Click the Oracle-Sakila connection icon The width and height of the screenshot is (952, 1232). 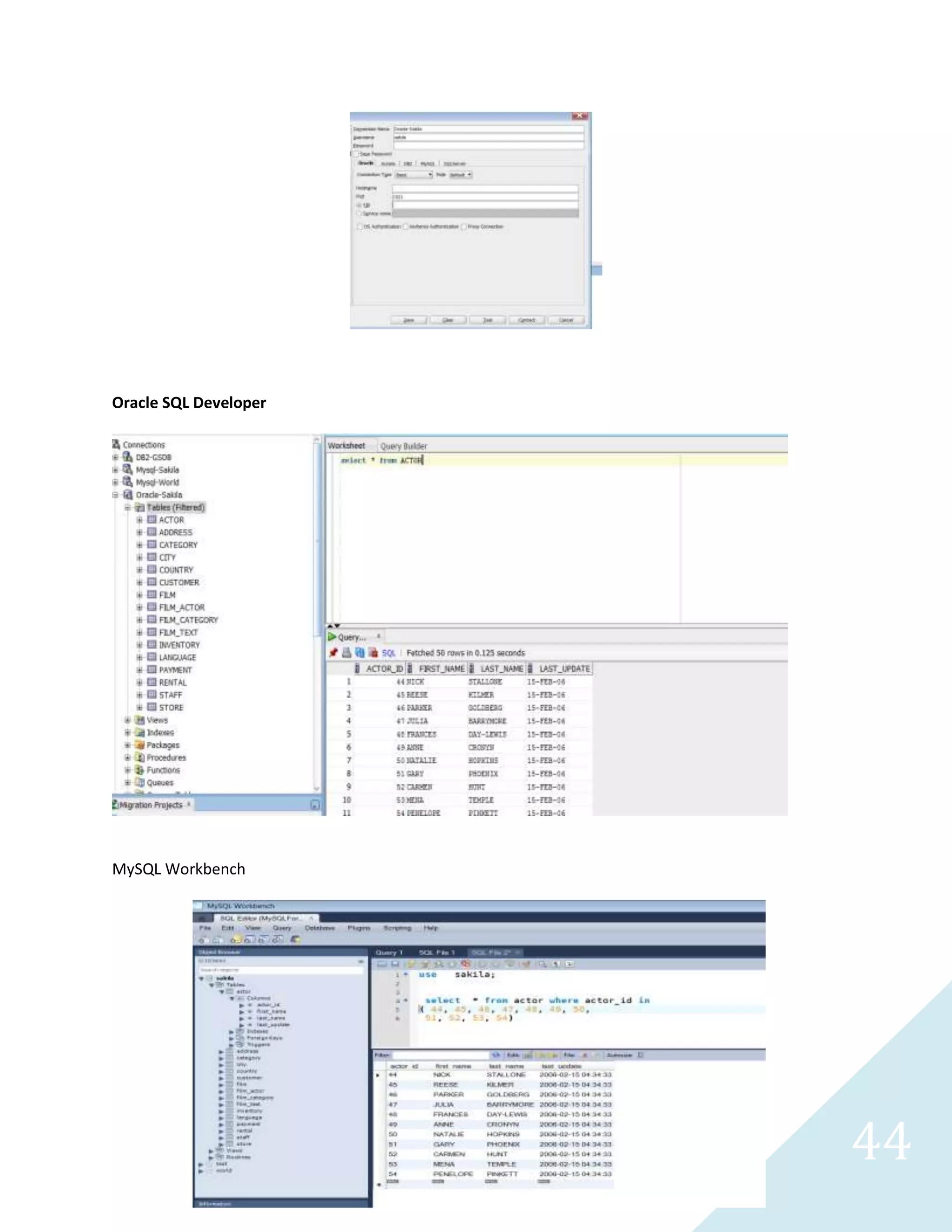(128, 495)
